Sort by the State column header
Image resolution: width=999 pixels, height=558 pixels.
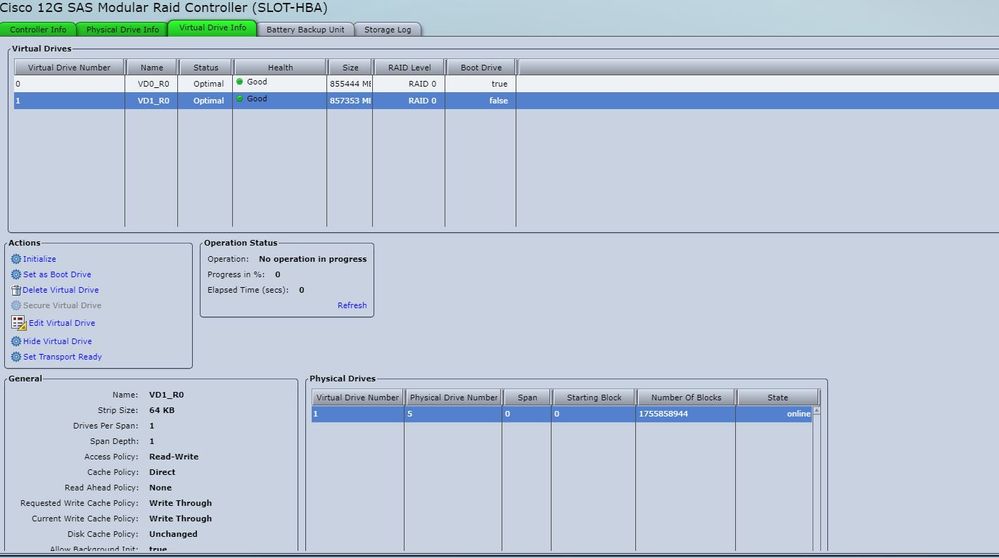click(x=777, y=397)
